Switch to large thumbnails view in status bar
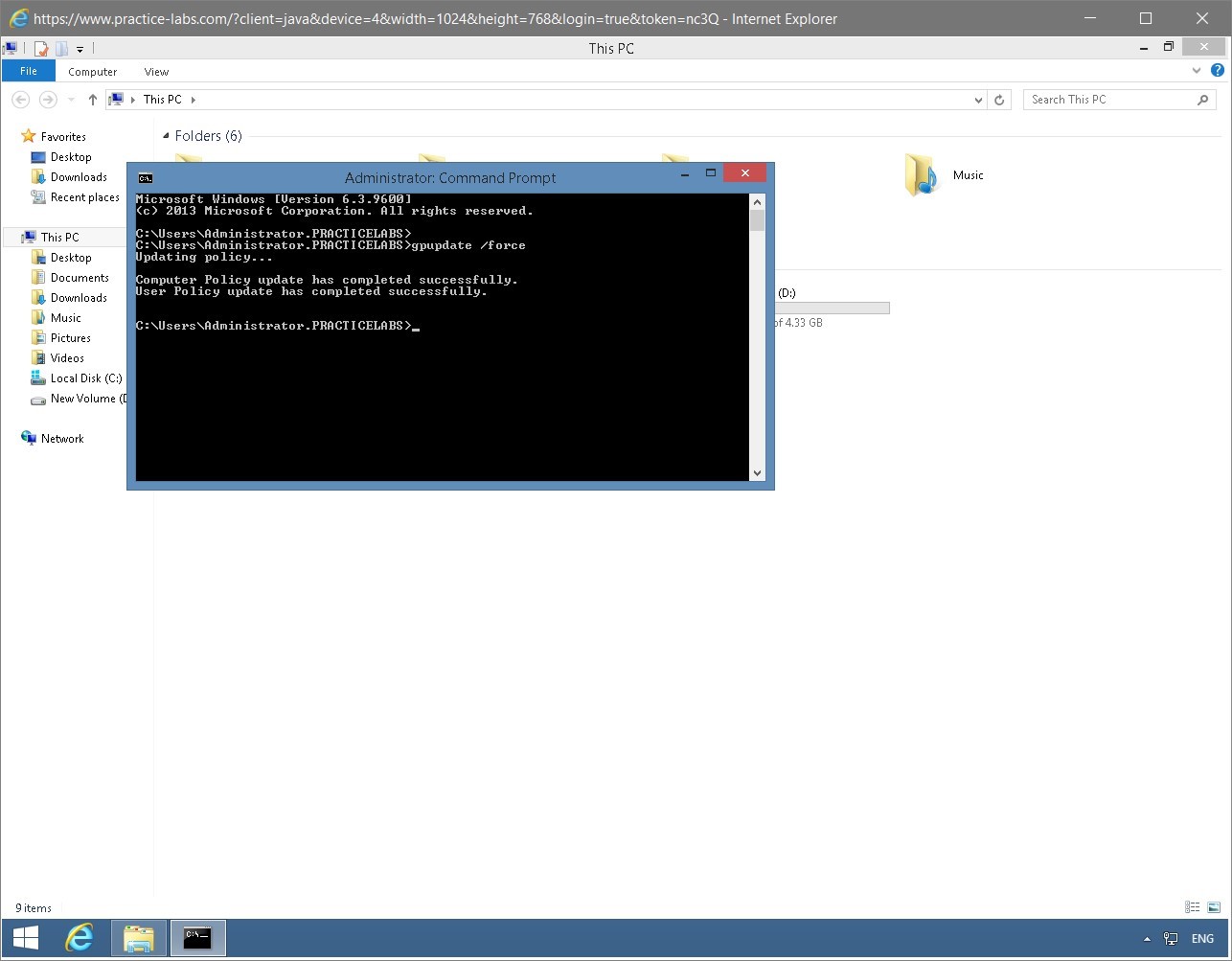Viewport: 1232px width, 961px height. click(1214, 906)
